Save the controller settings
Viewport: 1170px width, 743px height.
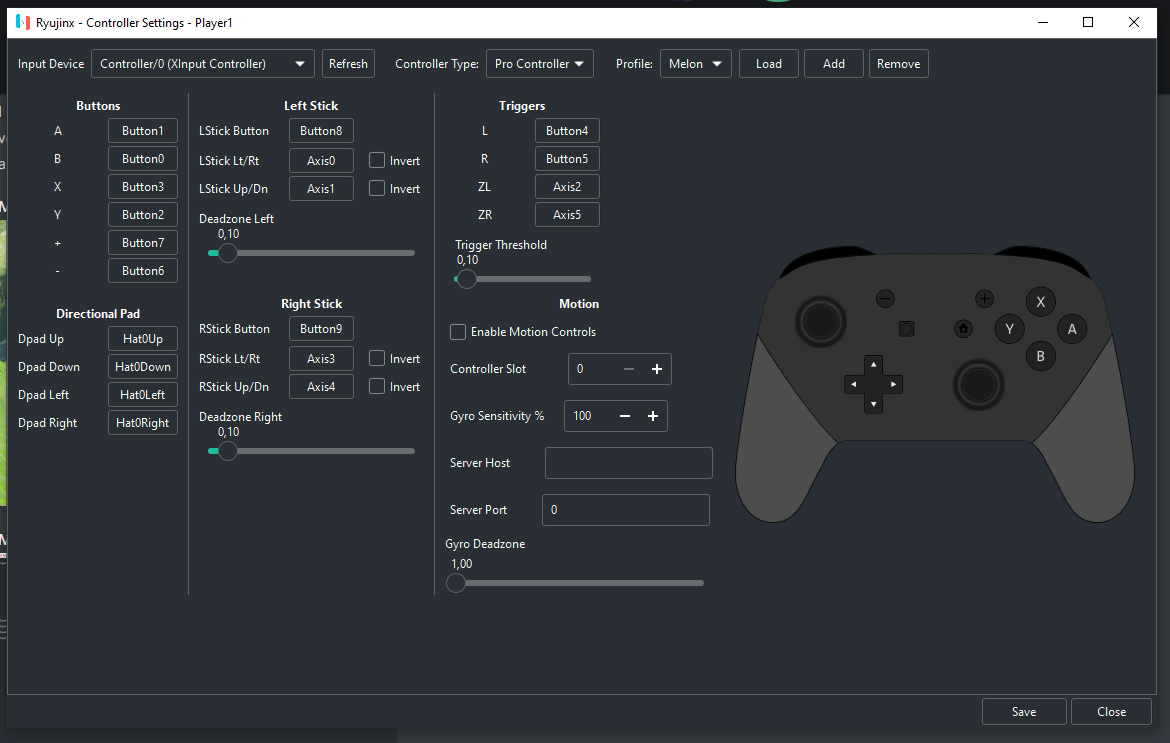(x=1024, y=712)
